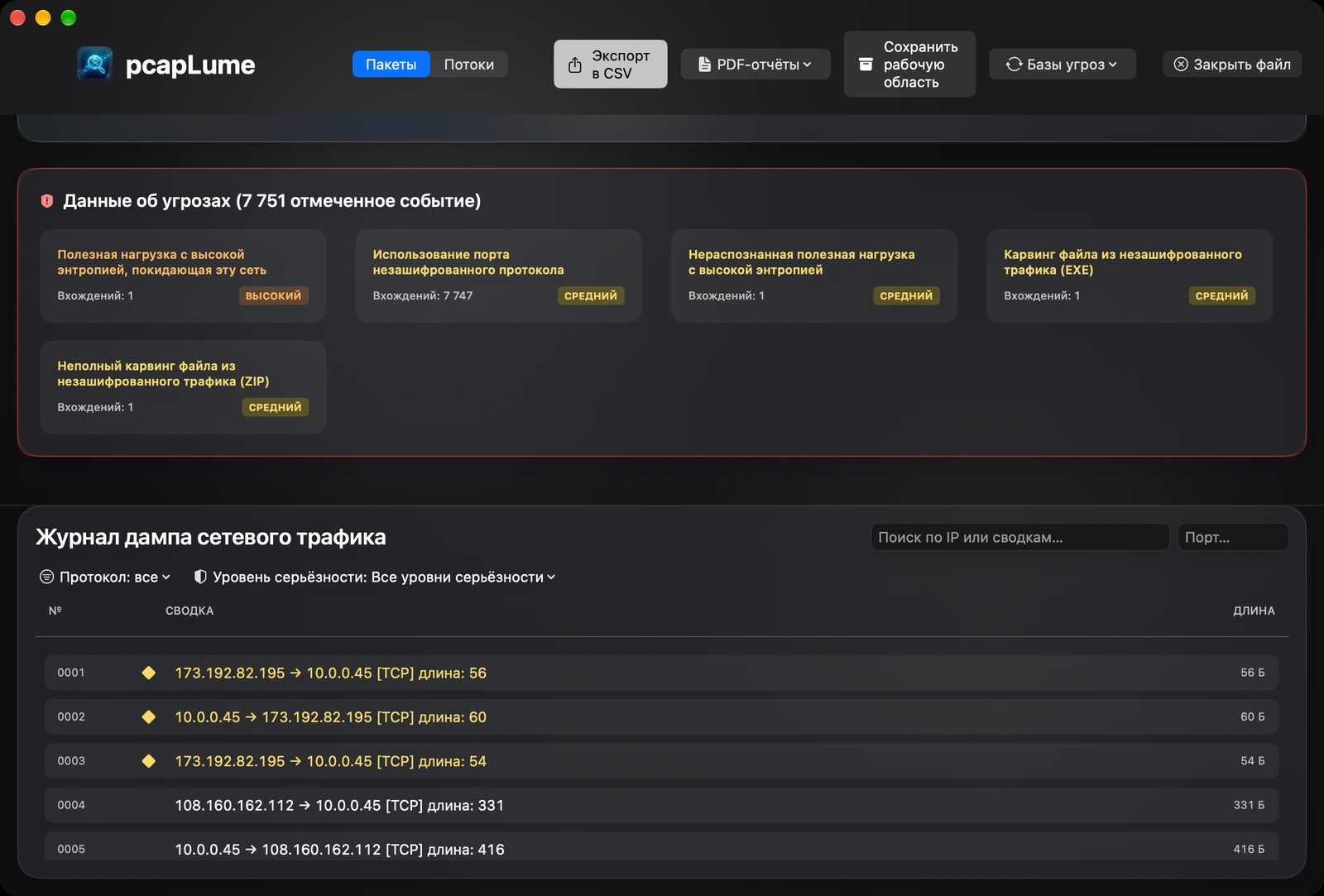Expand the Базы угроз dropdown
The height and width of the screenshot is (896, 1324).
coord(1063,65)
